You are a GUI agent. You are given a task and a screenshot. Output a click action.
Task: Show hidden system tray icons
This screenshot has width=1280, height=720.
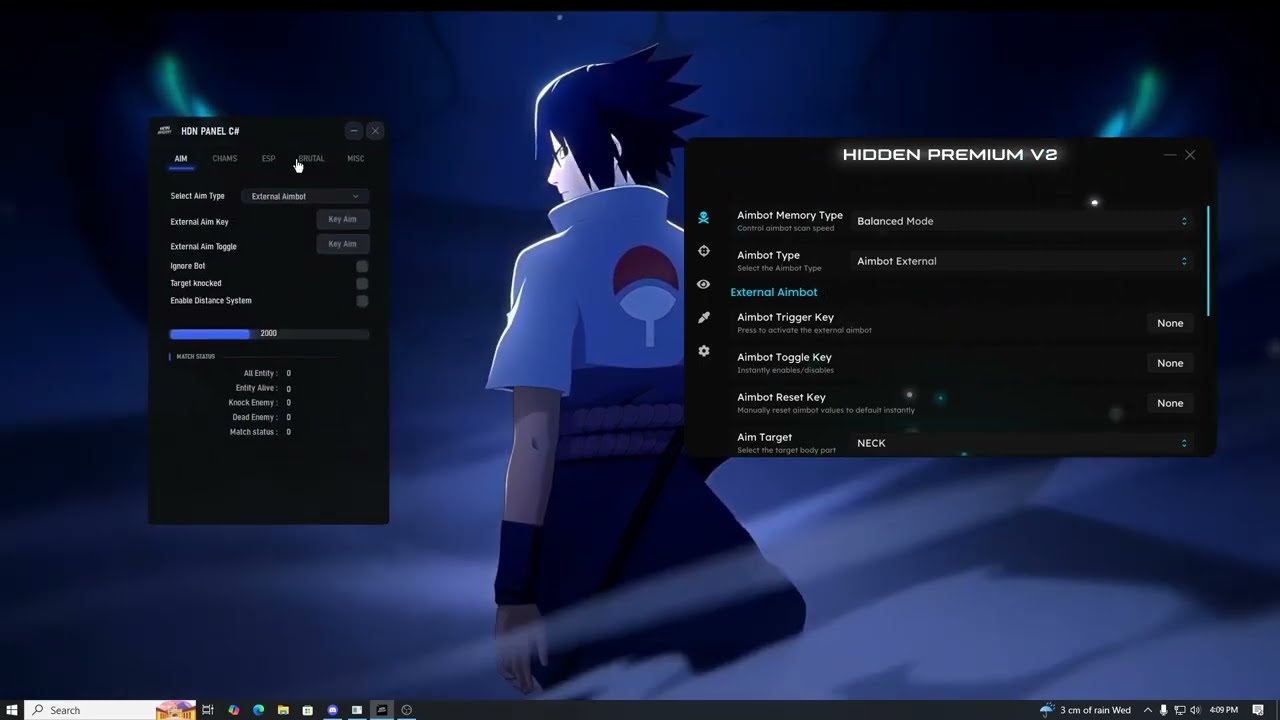pyautogui.click(x=1148, y=710)
